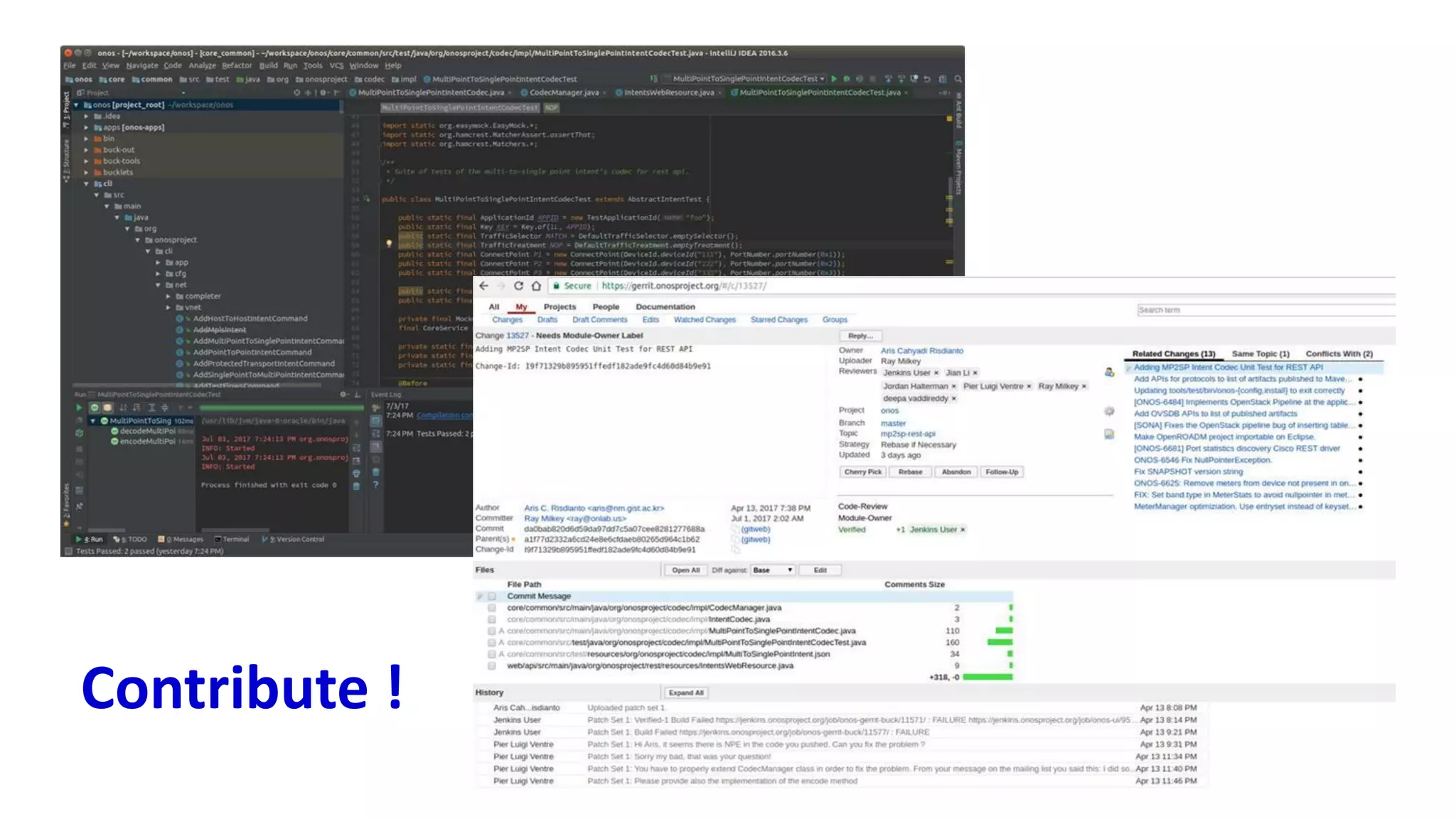1456x819 pixels.
Task: Expand the apps [onos-apps] folder
Action: point(87,127)
